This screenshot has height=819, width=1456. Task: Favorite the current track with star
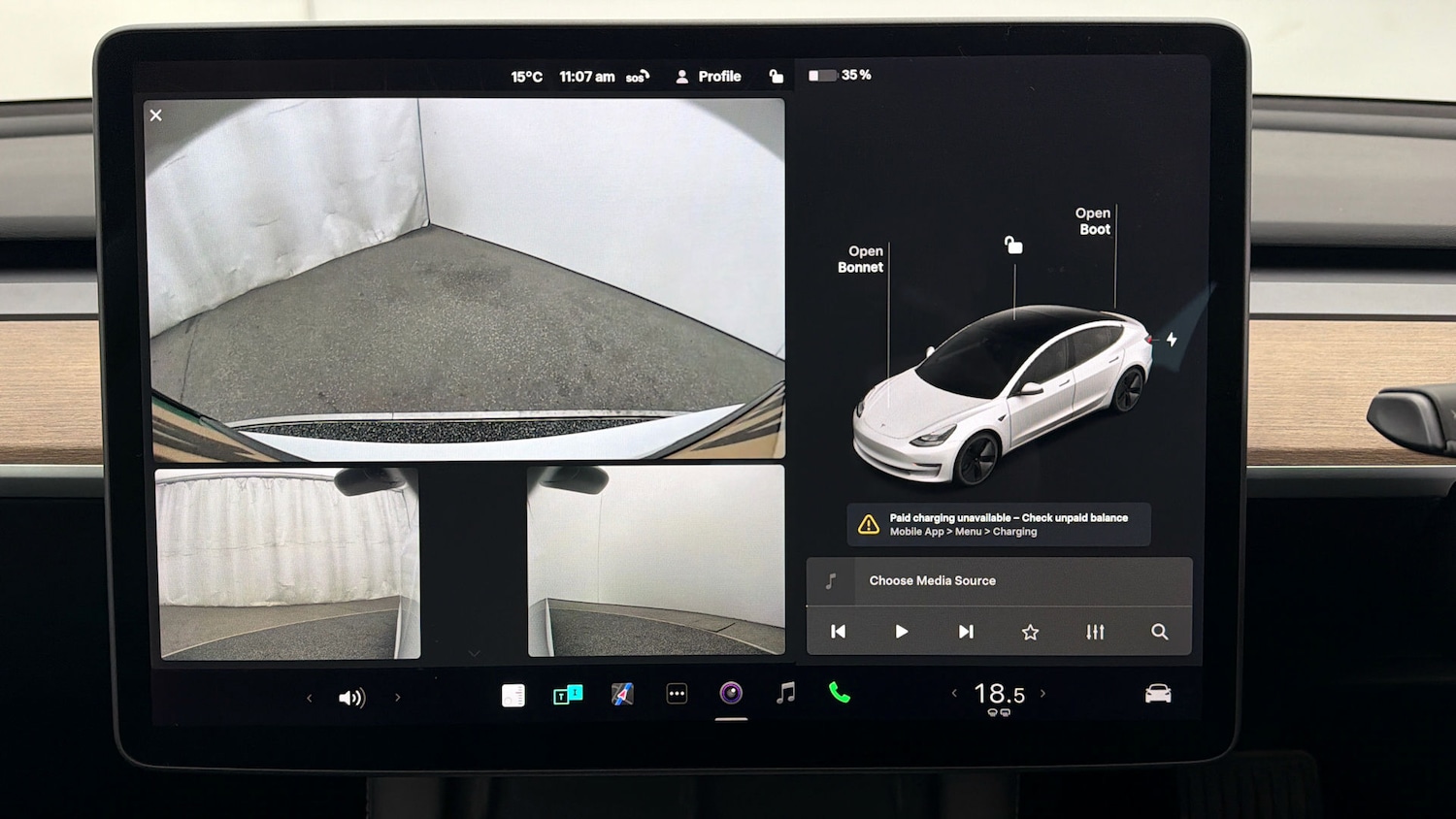[x=1030, y=632]
